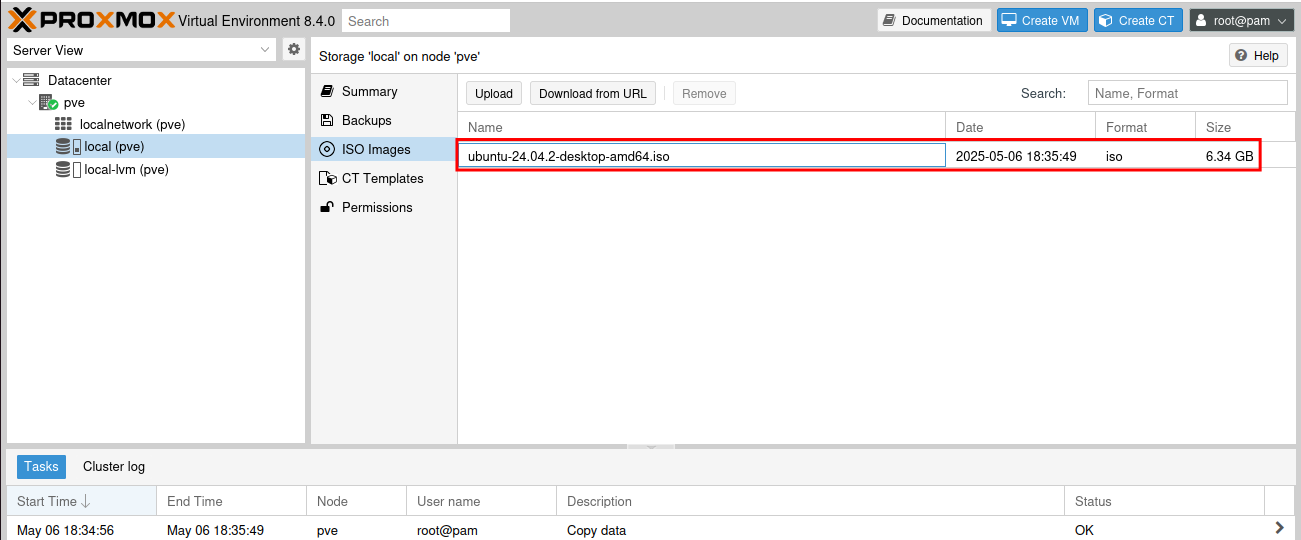The image size is (1301, 540).
Task: Click the Description column header in tasks
Action: (x=811, y=501)
